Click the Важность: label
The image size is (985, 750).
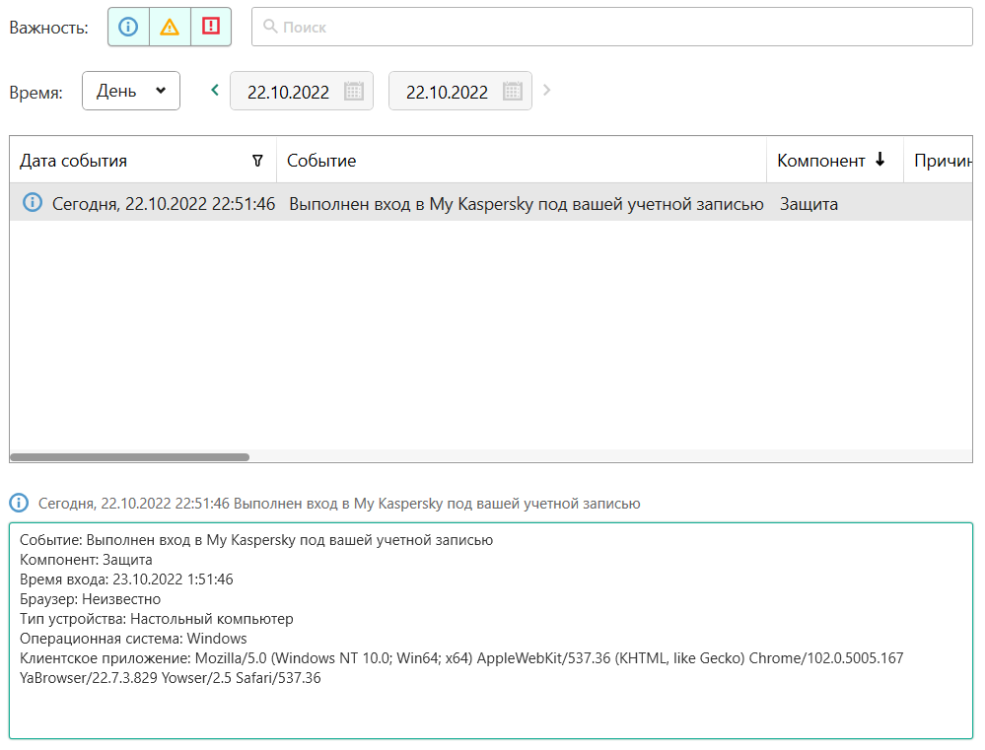tap(48, 28)
